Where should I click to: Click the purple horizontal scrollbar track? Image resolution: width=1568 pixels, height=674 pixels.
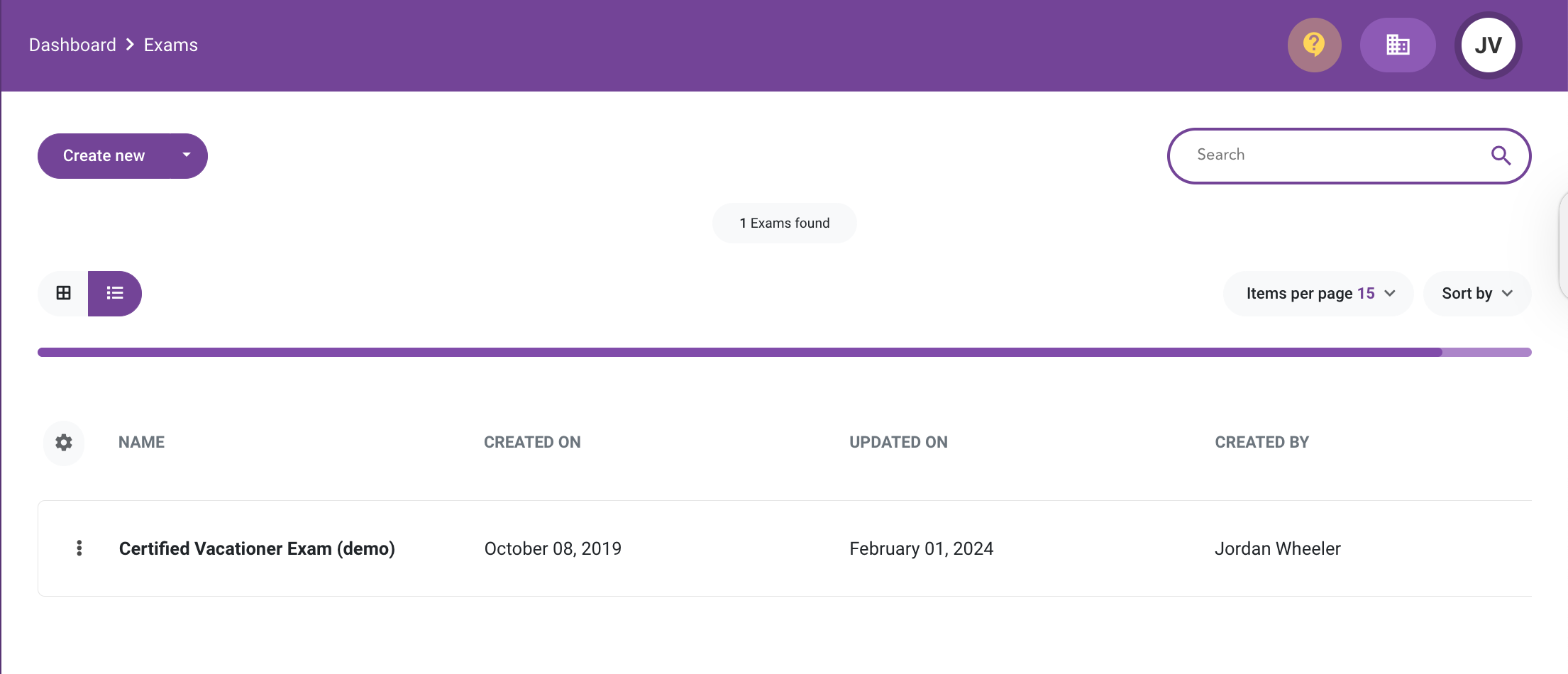coord(784,352)
